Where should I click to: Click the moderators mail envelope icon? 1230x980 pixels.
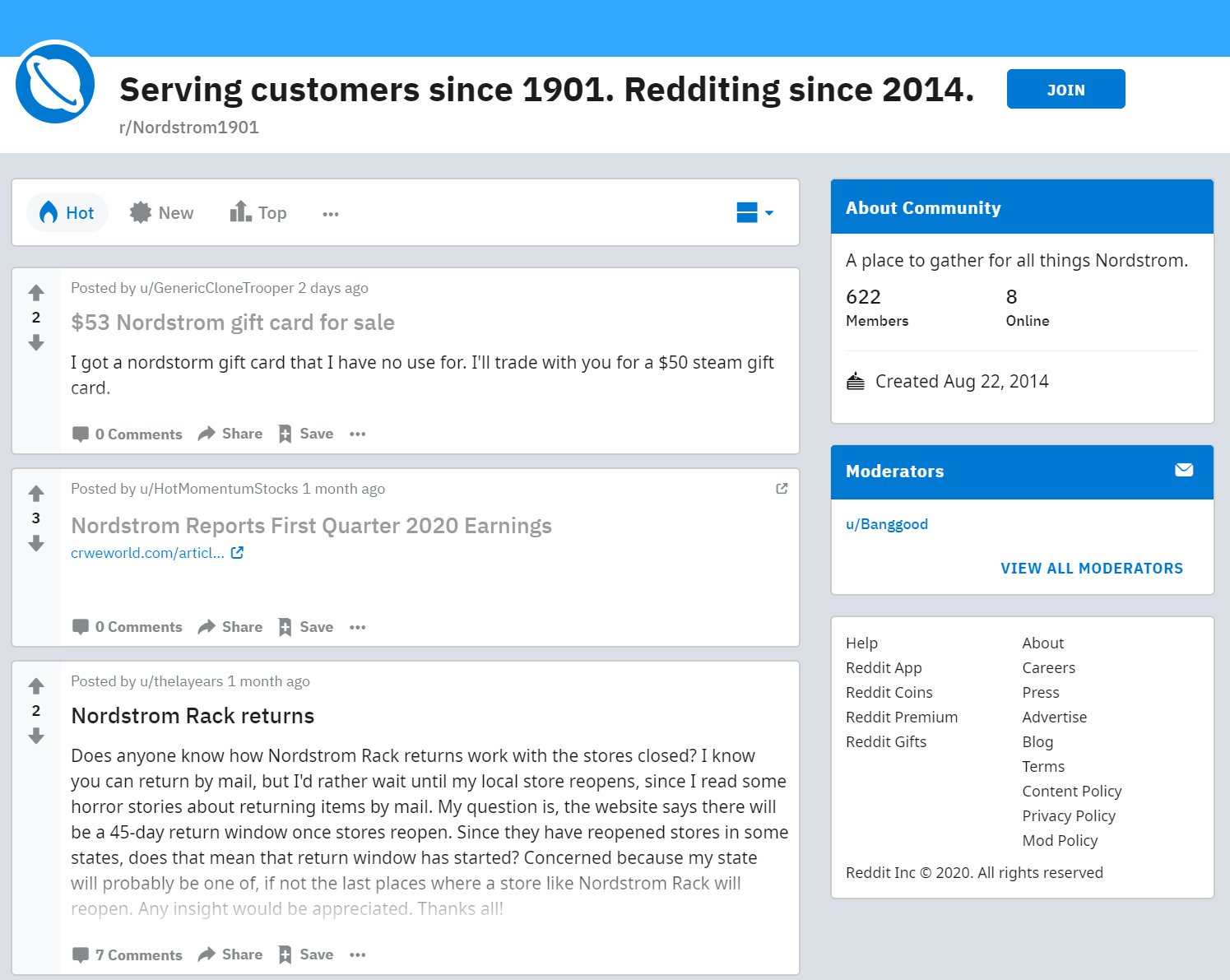tap(1184, 470)
